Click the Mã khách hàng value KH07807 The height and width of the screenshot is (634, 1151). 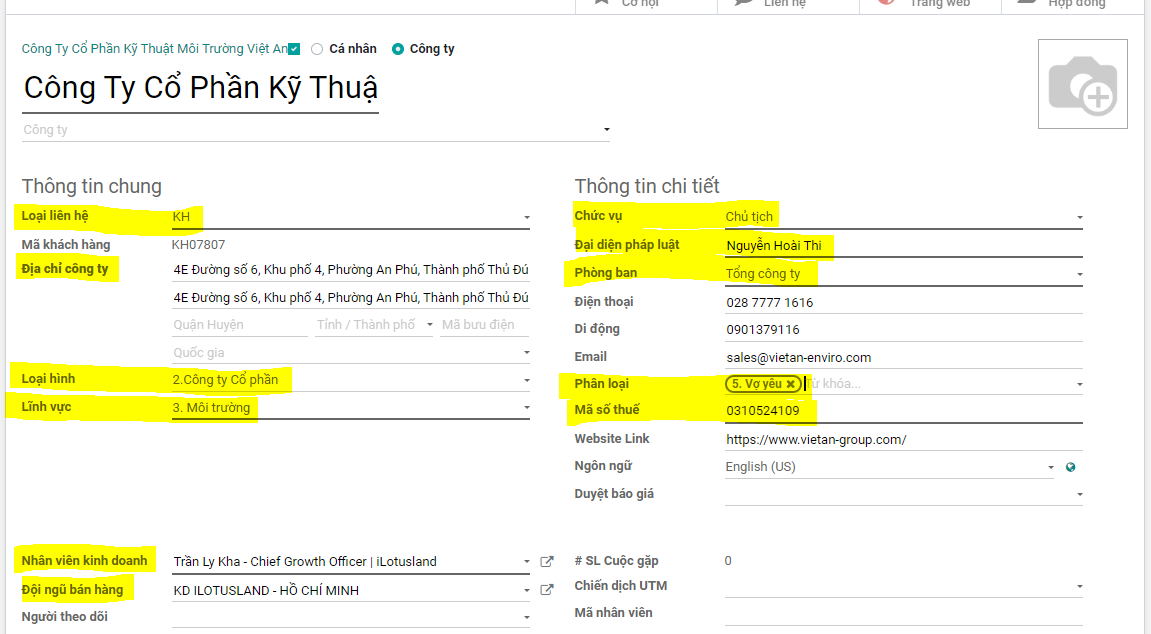click(198, 244)
